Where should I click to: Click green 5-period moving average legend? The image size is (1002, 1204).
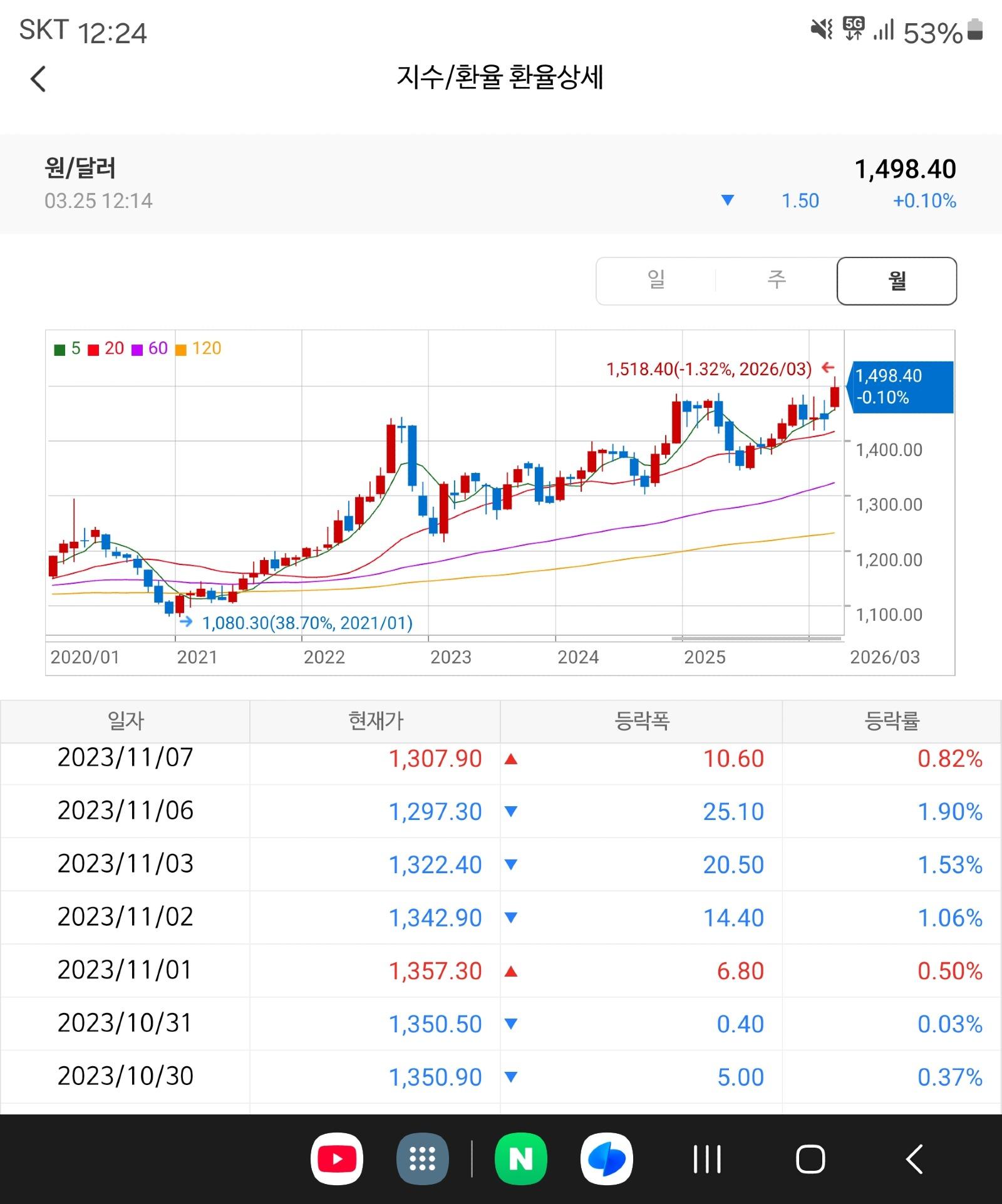[68, 349]
